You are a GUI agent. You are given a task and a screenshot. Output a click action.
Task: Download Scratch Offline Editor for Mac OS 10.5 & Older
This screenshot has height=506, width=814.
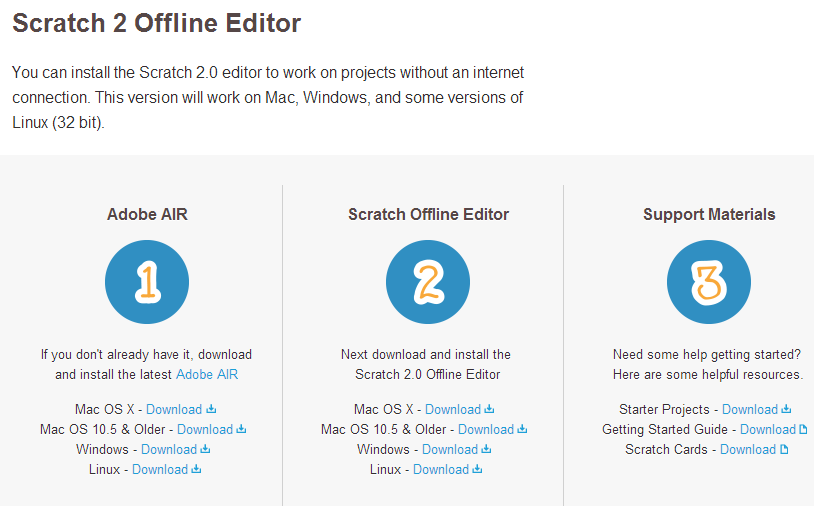[x=485, y=429]
